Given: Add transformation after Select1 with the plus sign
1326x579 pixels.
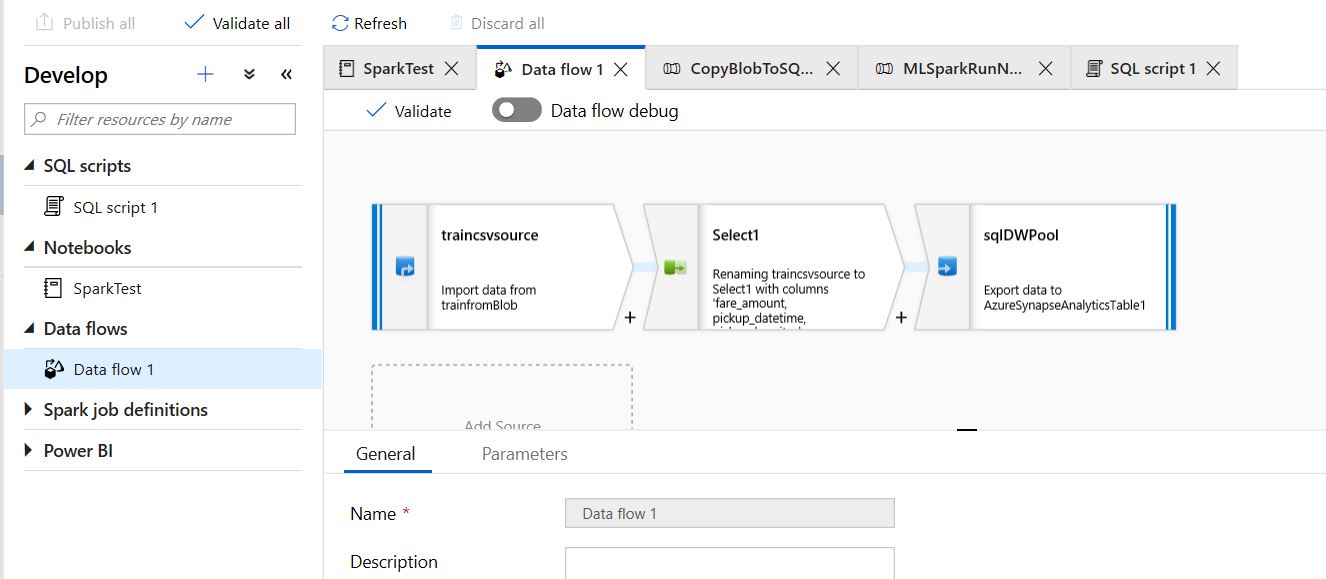Looking at the screenshot, I should (901, 317).
